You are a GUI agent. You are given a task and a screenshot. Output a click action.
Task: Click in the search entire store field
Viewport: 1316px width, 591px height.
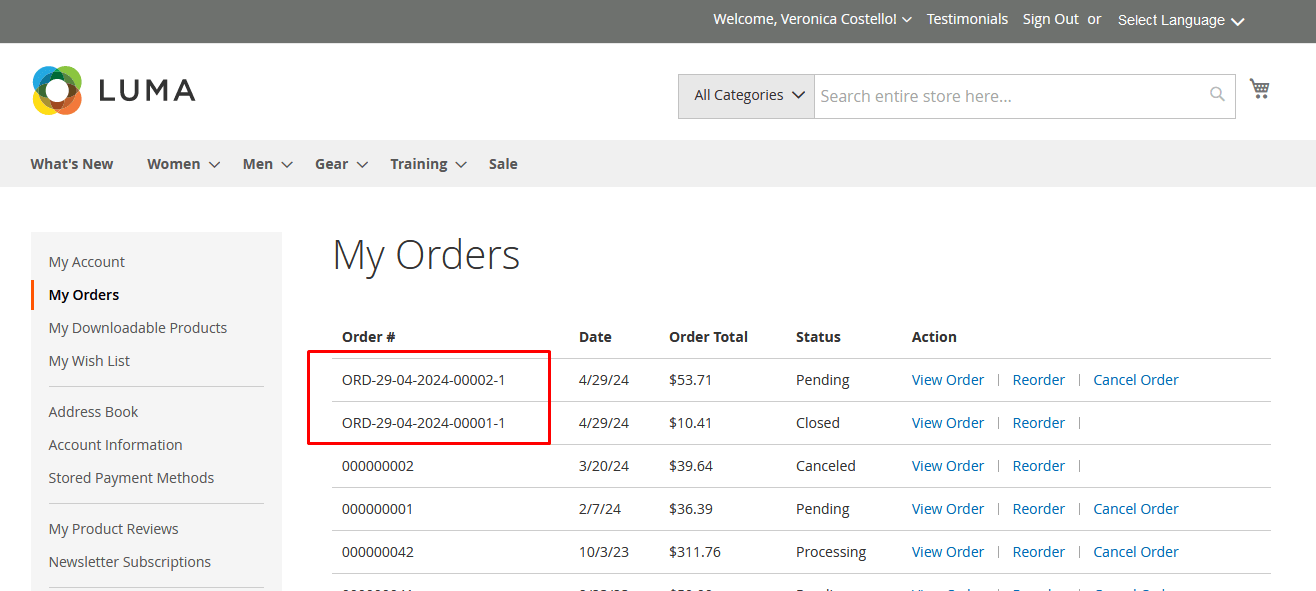point(1010,96)
